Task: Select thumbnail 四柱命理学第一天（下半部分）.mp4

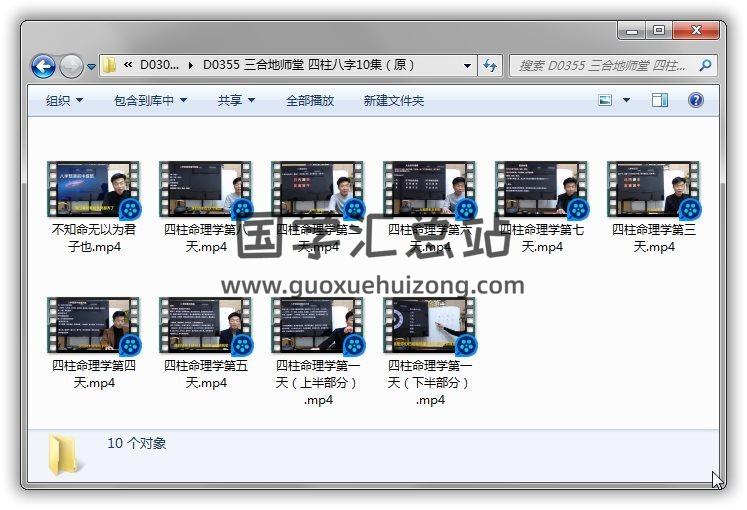Action: click(430, 326)
